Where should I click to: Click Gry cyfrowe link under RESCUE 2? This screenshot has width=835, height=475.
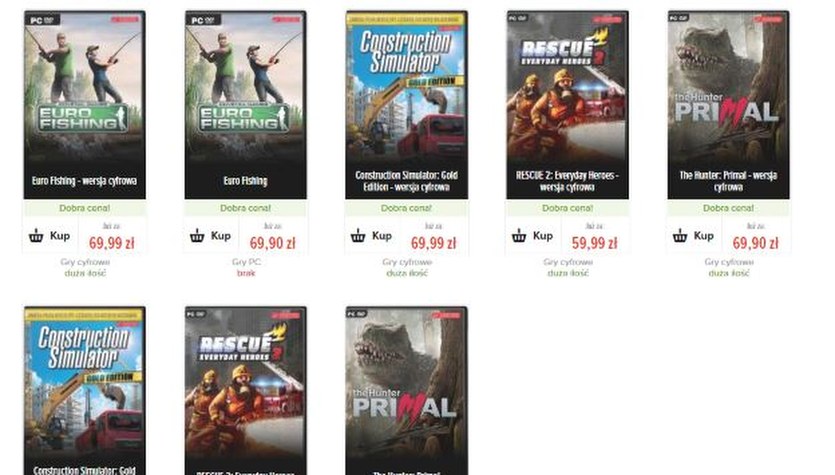pos(568,262)
